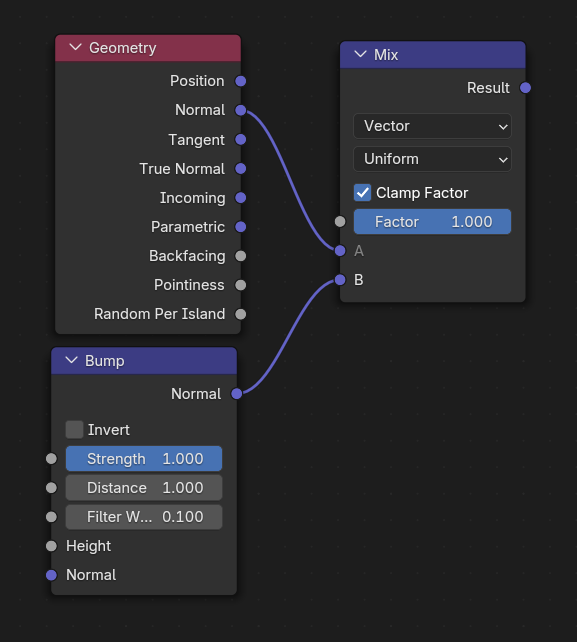Click the Filter Width value field
The width and height of the screenshot is (577, 642).
(144, 517)
